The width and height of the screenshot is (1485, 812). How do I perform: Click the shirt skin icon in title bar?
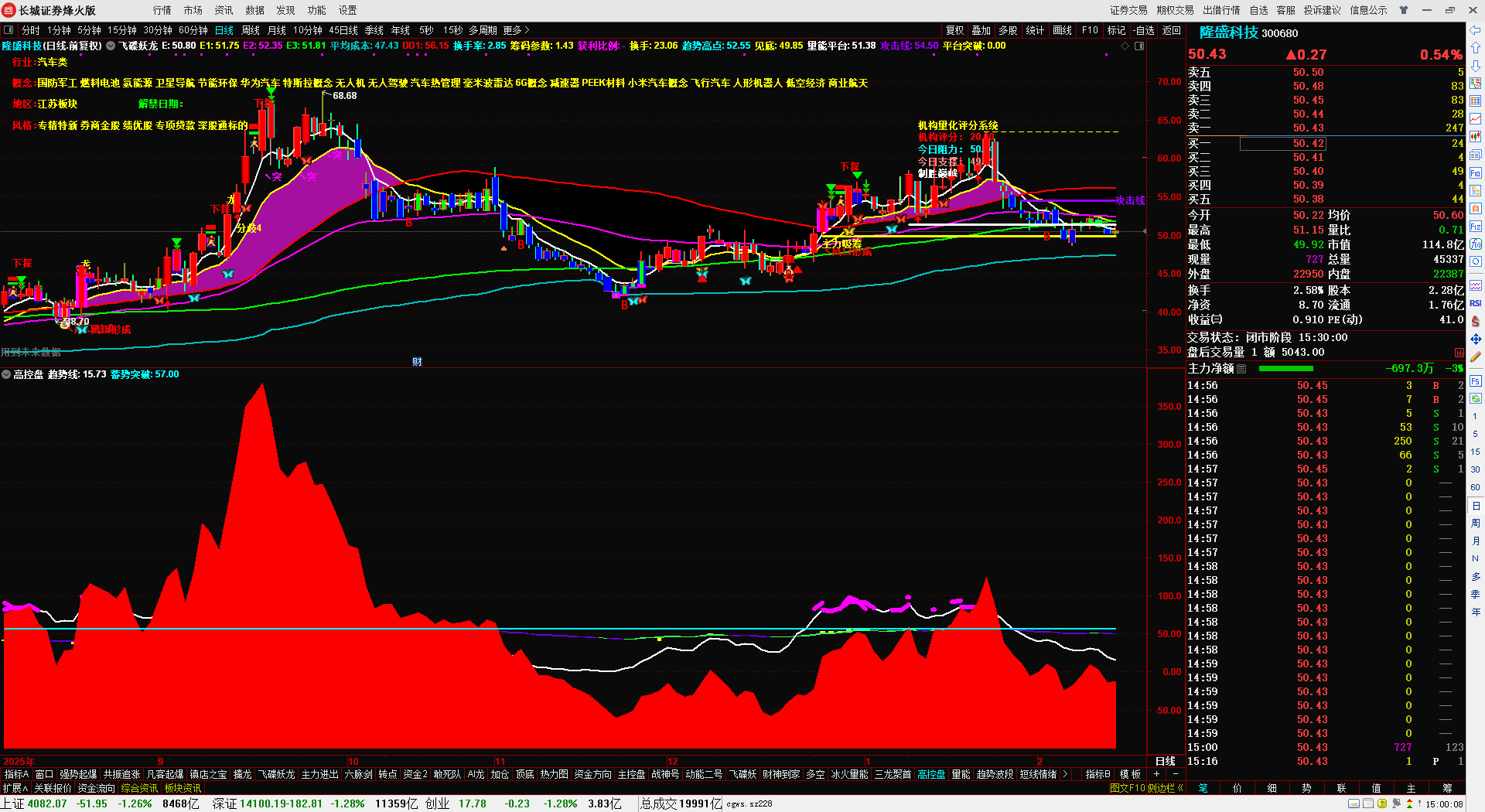tap(1404, 10)
